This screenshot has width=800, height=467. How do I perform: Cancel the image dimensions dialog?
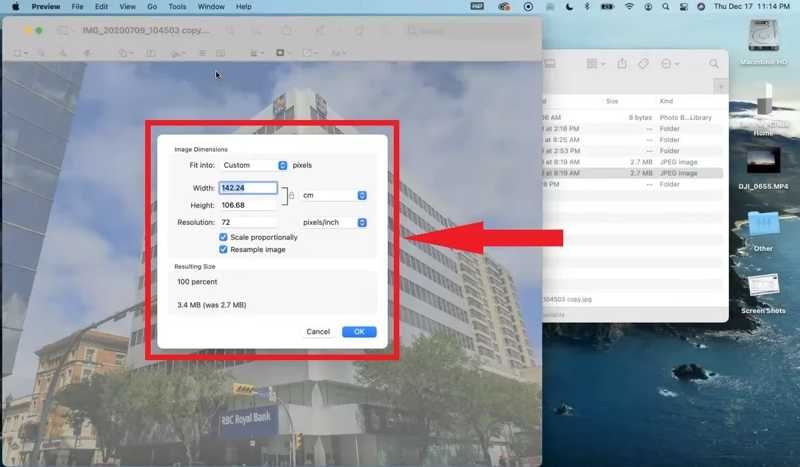pos(318,331)
